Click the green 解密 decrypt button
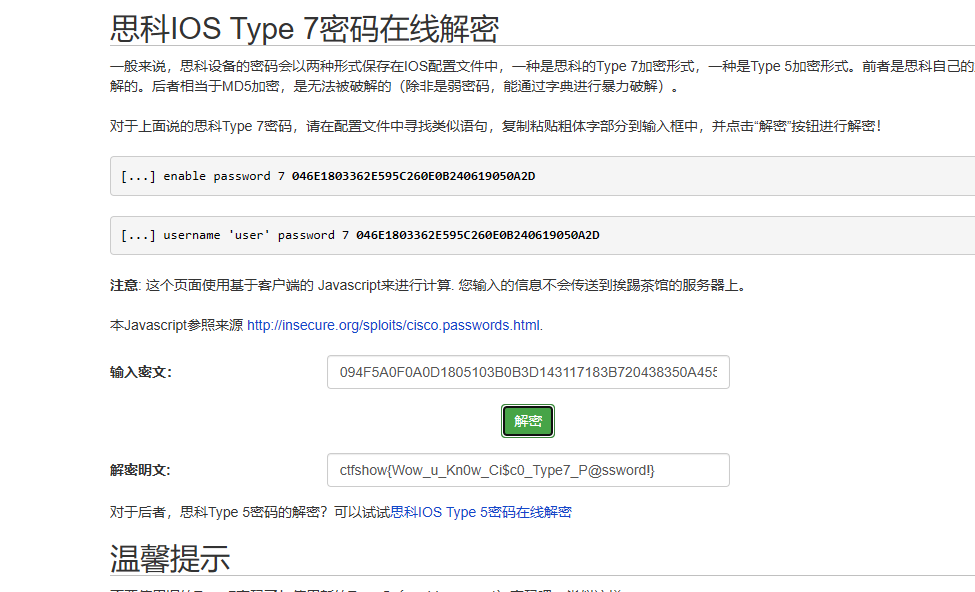The height and width of the screenshot is (592, 975). pos(527,420)
